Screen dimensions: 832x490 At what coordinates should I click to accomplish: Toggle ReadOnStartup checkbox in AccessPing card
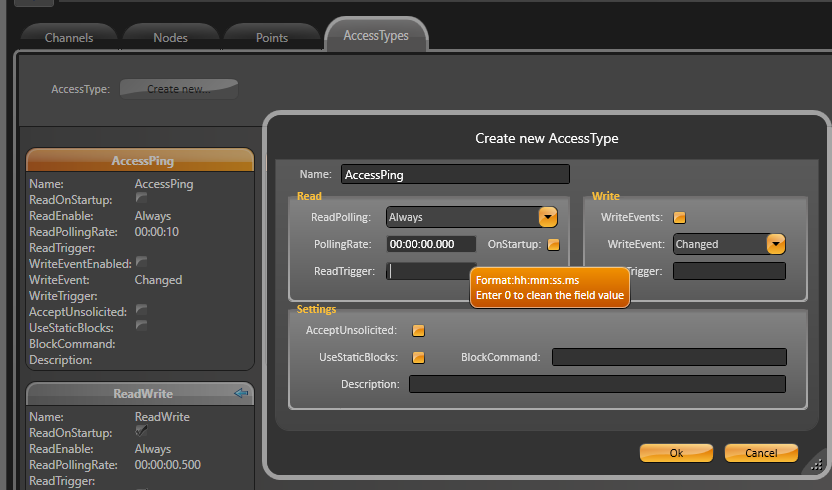pyautogui.click(x=141, y=199)
